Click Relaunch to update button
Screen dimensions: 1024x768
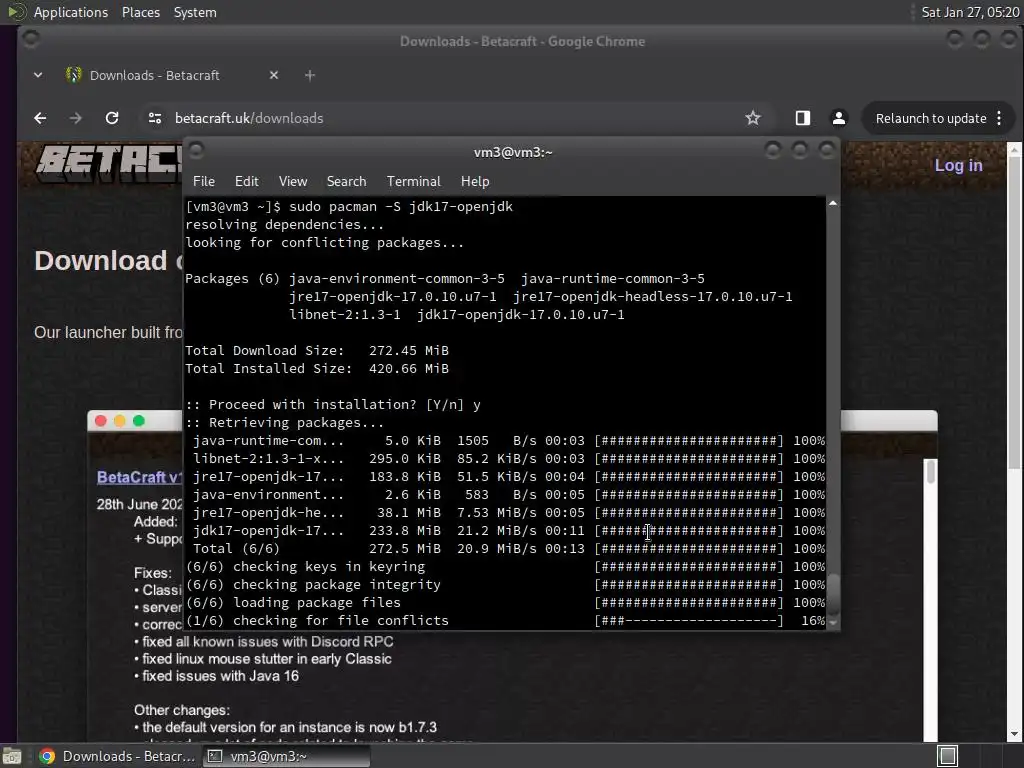[931, 118]
